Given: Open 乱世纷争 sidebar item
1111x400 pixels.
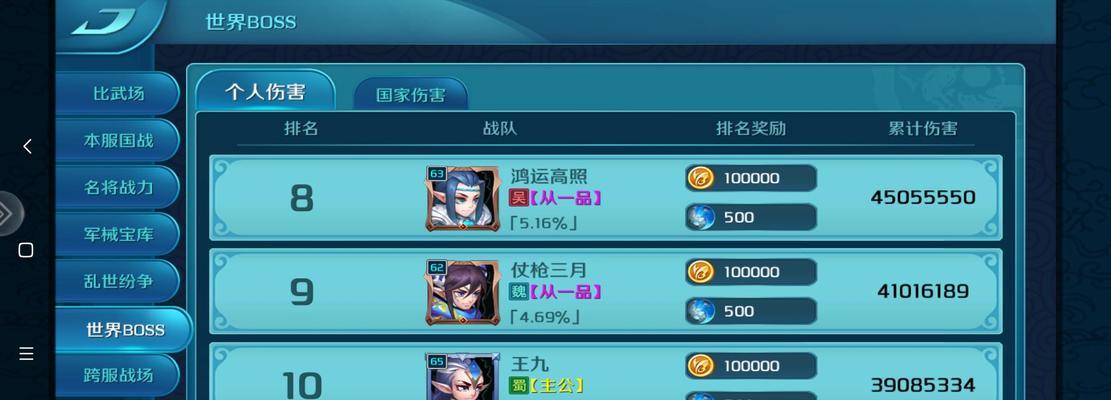Looking at the screenshot, I should point(118,281).
